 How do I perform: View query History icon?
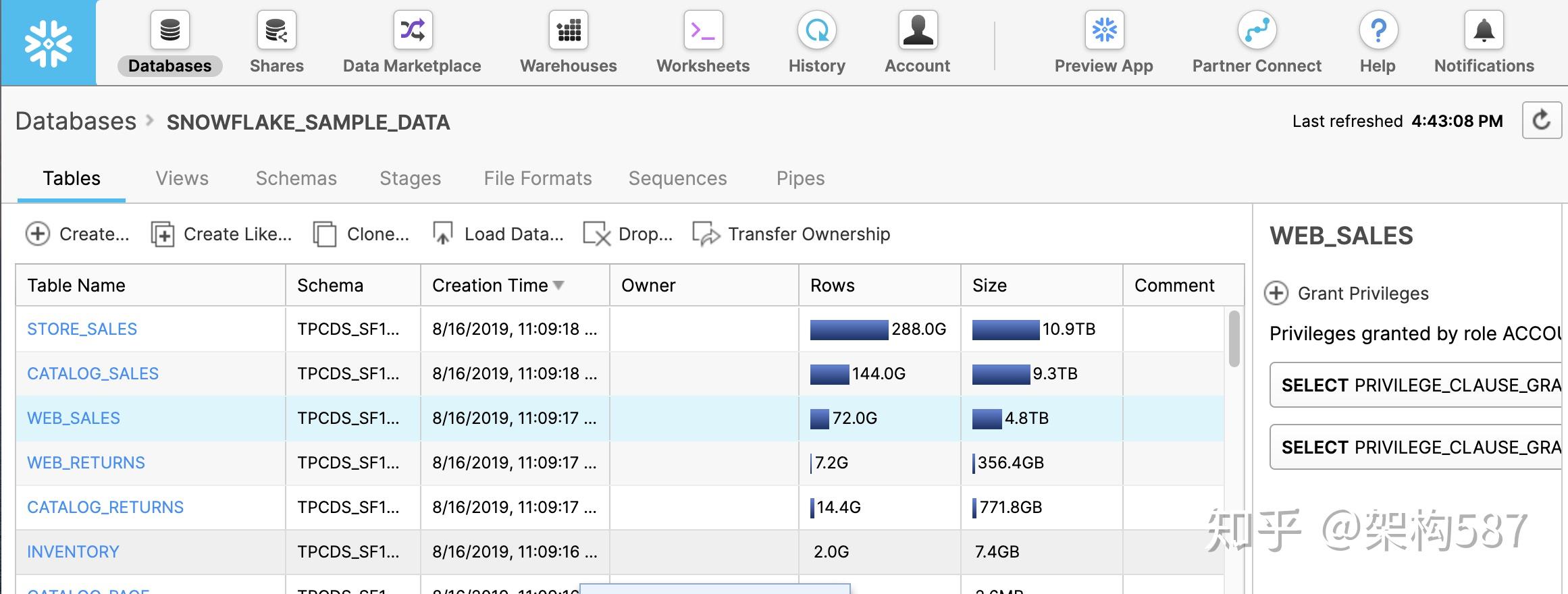(x=816, y=30)
